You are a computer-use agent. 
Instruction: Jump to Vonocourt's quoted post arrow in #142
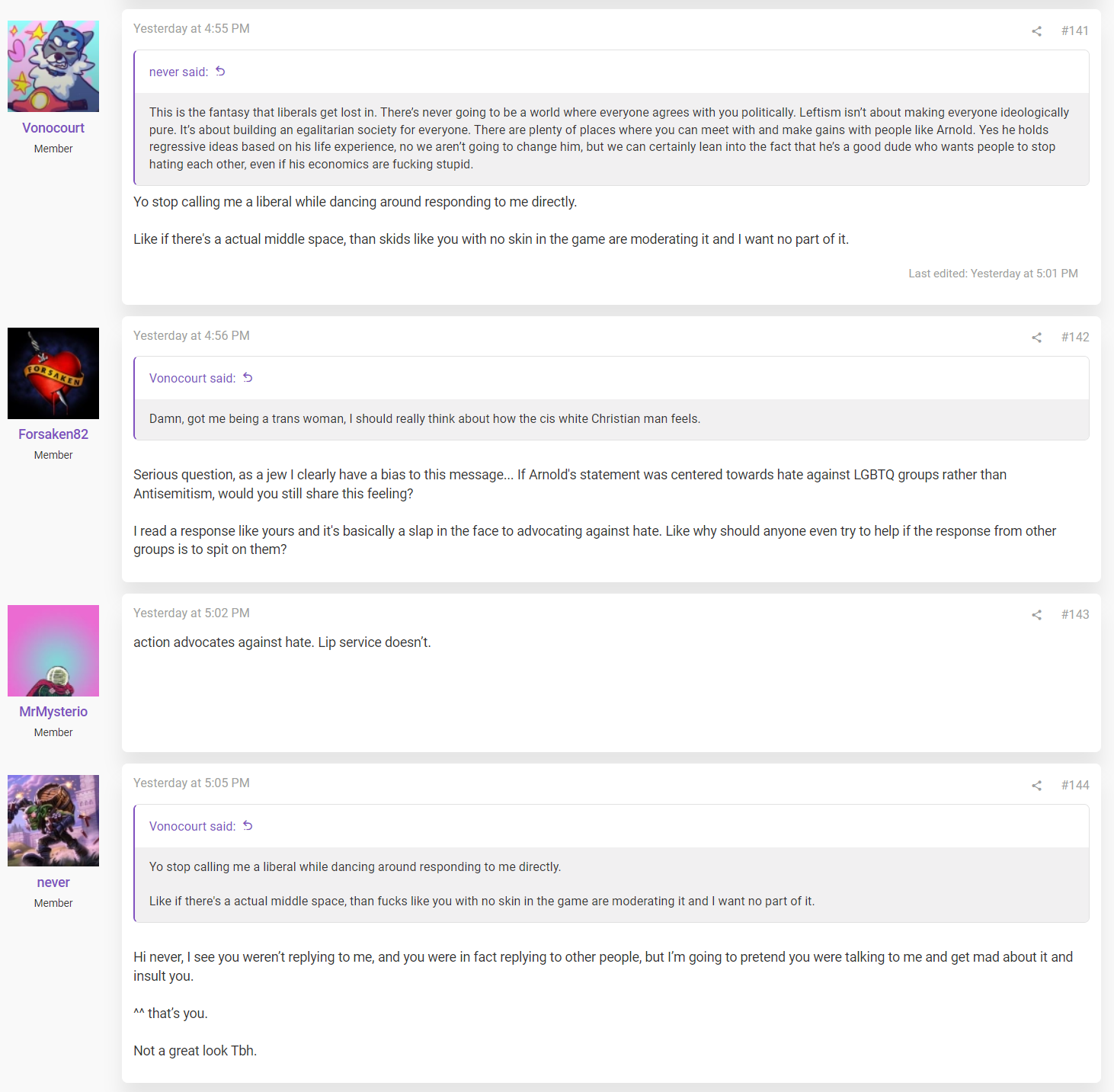pos(248,378)
